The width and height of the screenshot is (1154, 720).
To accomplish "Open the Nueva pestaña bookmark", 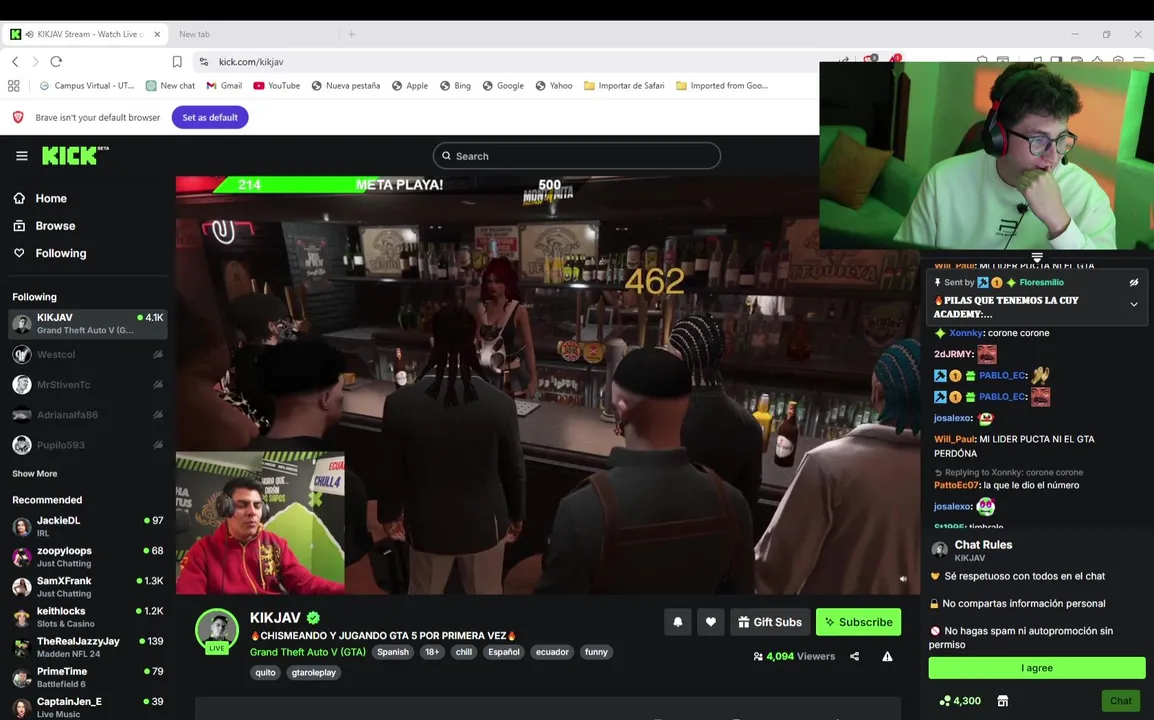I will coord(345,85).
